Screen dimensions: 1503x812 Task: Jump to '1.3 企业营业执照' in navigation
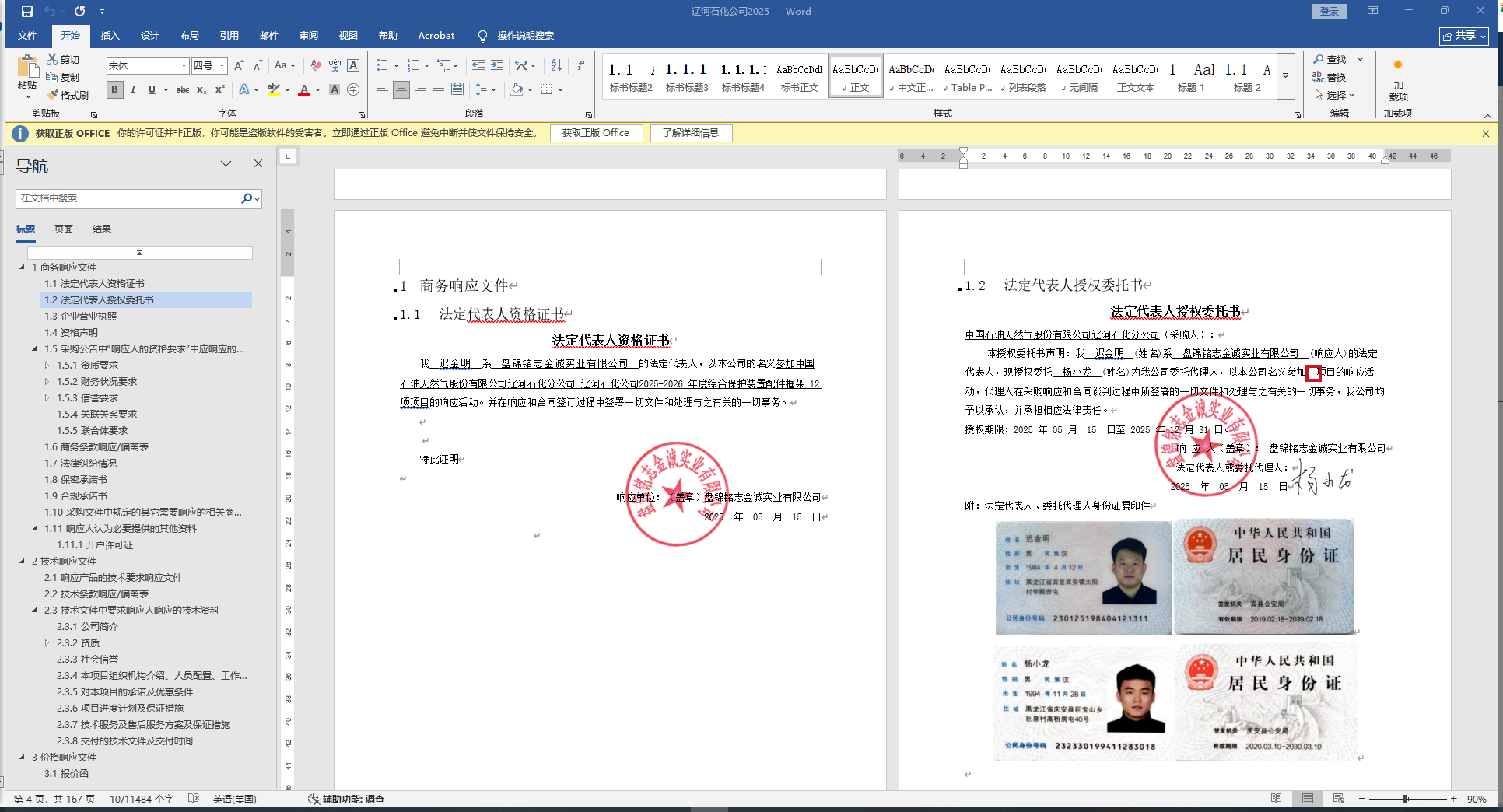pyautogui.click(x=81, y=316)
